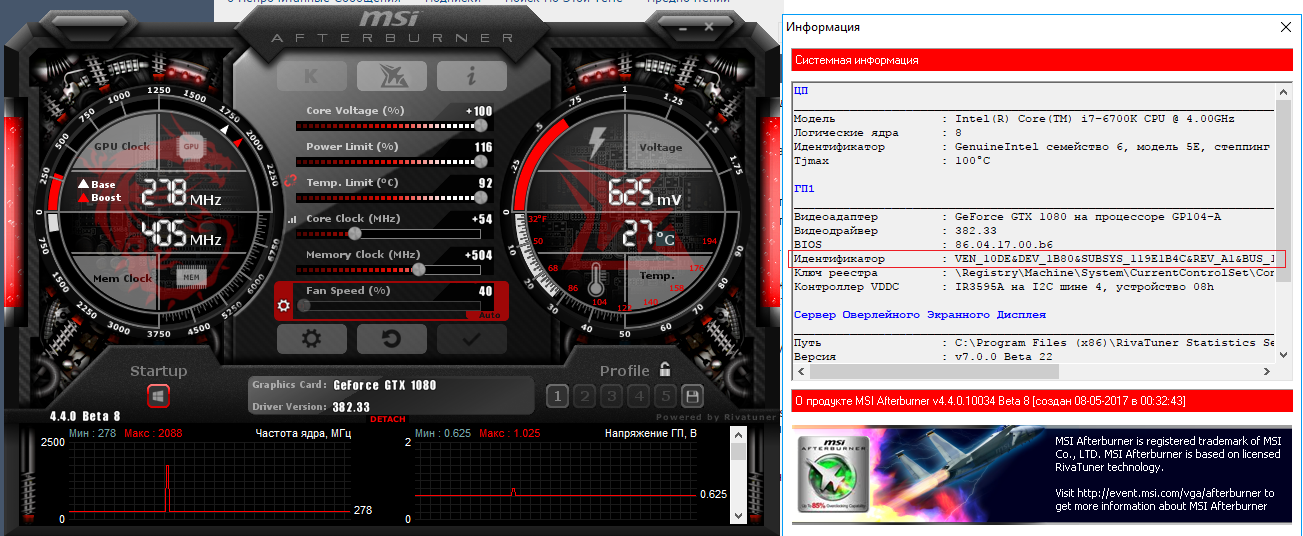Viewport: 1303px width, 536px height.
Task: Click the up arrow of monitor graph scrollbar
Action: [x=739, y=435]
